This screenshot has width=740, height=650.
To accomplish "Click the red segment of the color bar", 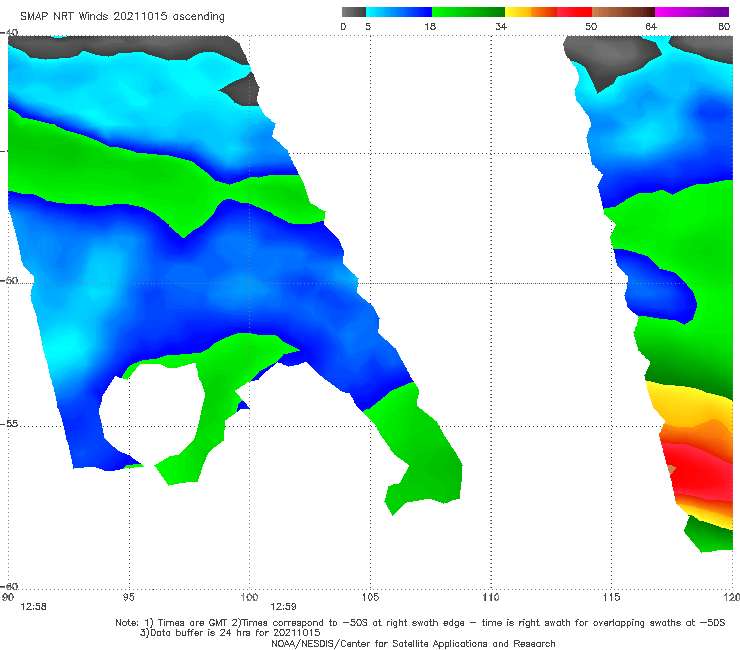I will click(x=574, y=12).
